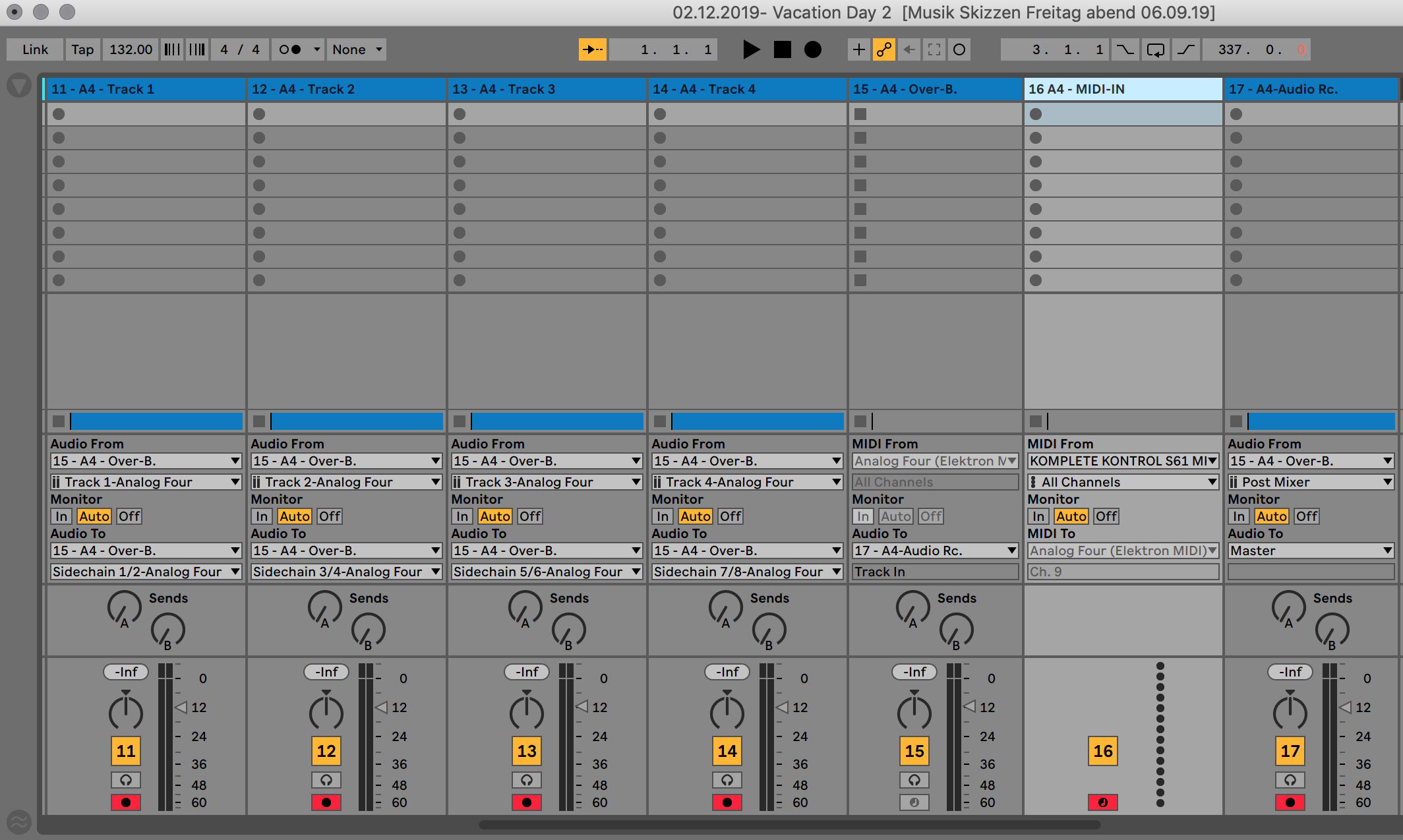Select the 17 - A4-Audio Rc. track header

tap(1311, 89)
